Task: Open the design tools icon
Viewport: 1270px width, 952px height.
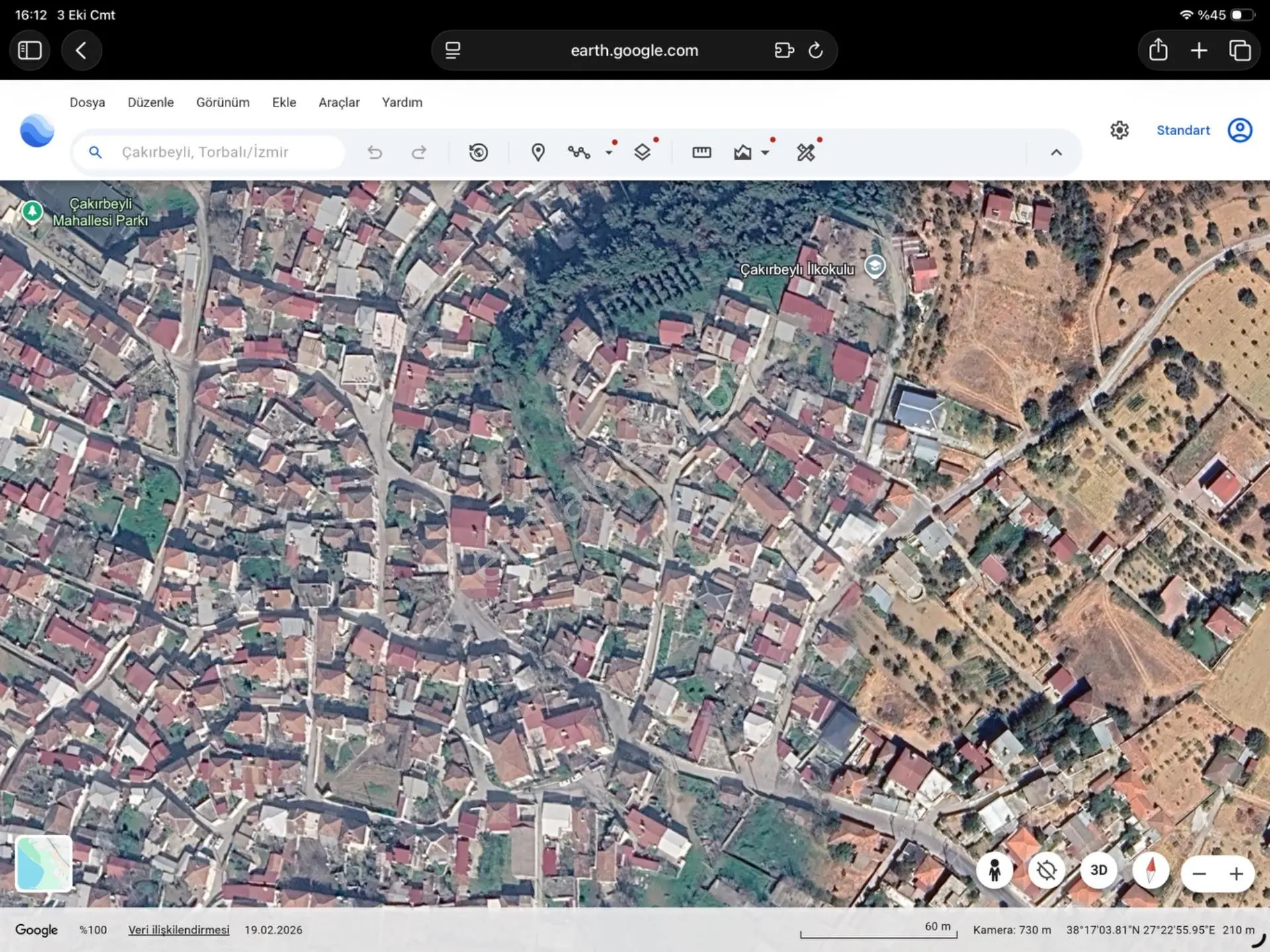Action: click(x=806, y=153)
